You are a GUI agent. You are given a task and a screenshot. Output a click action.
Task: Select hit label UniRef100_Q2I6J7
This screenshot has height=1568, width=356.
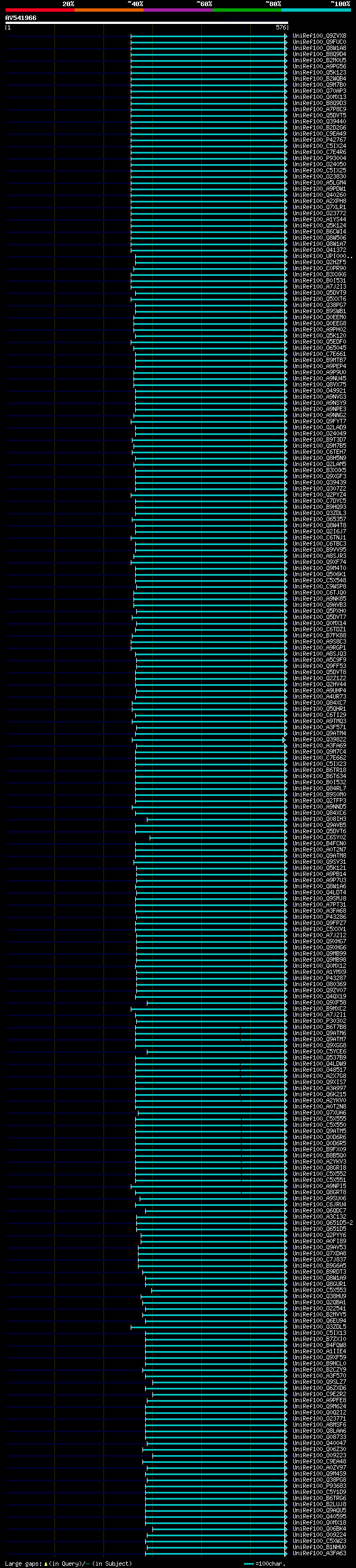pos(319,531)
